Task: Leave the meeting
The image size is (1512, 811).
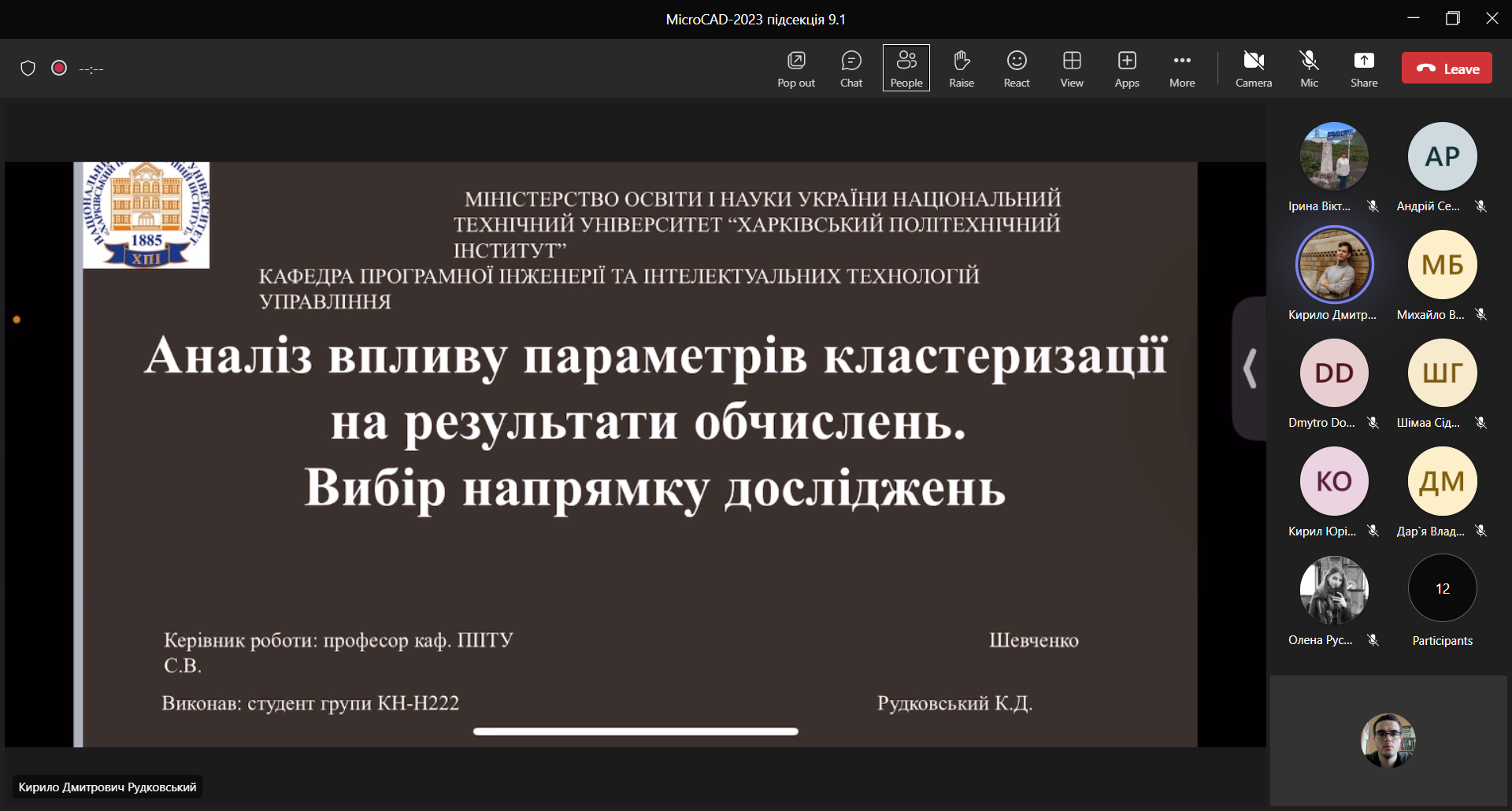Action: [1446, 69]
